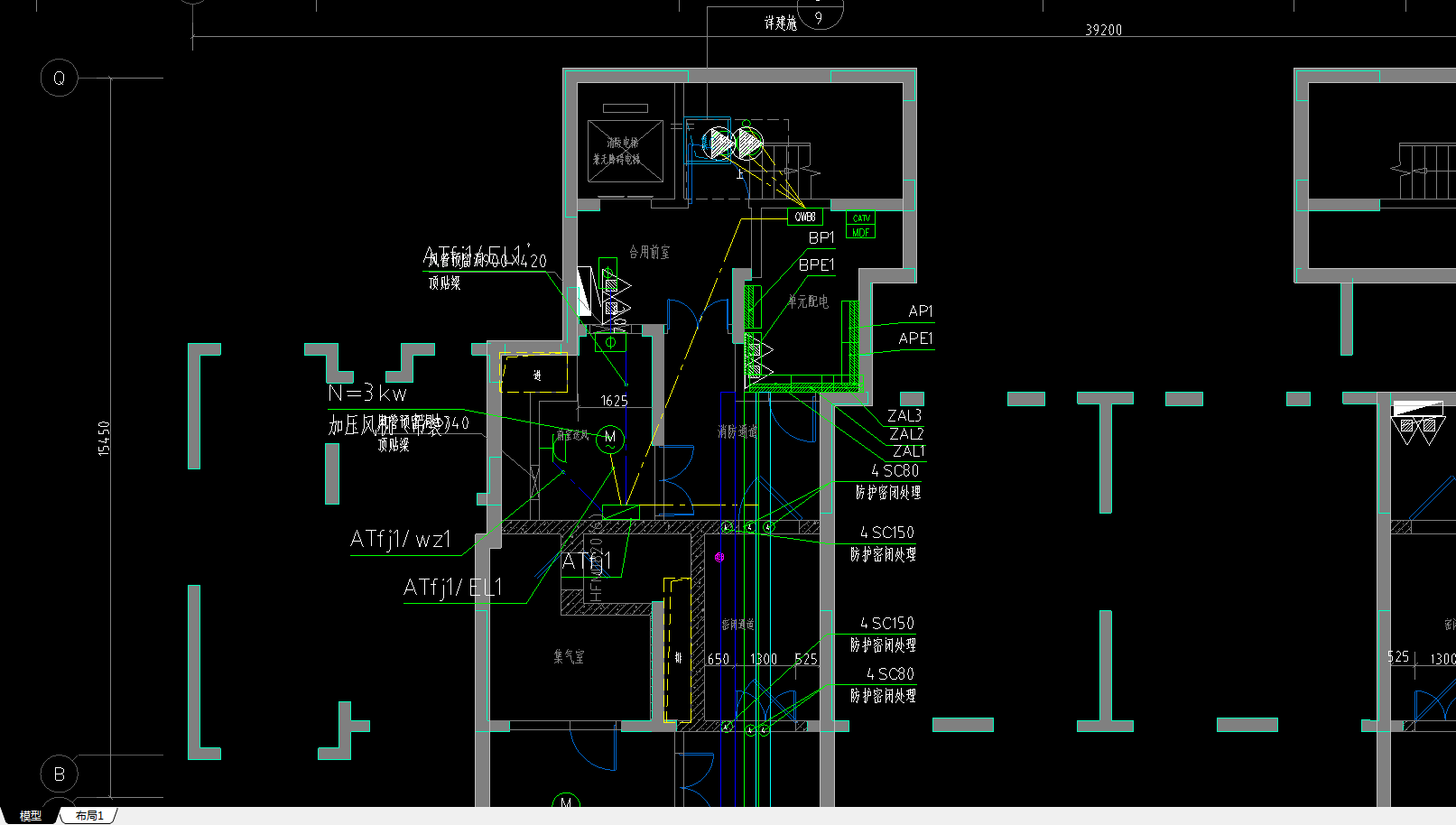
Task: Open the 布局1 layout tab
Action: tap(89, 815)
